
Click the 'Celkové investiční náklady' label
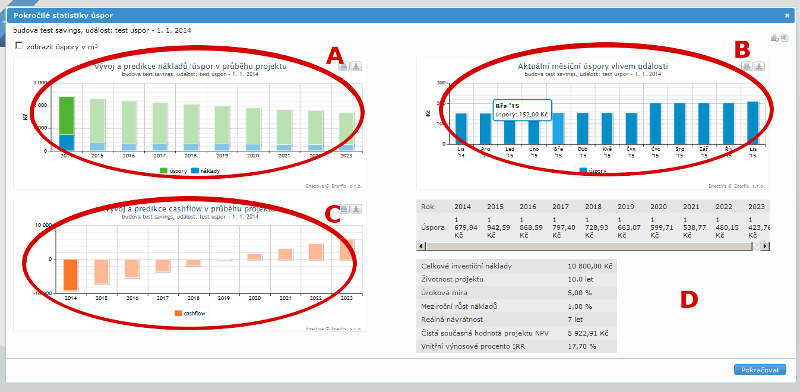coord(467,266)
